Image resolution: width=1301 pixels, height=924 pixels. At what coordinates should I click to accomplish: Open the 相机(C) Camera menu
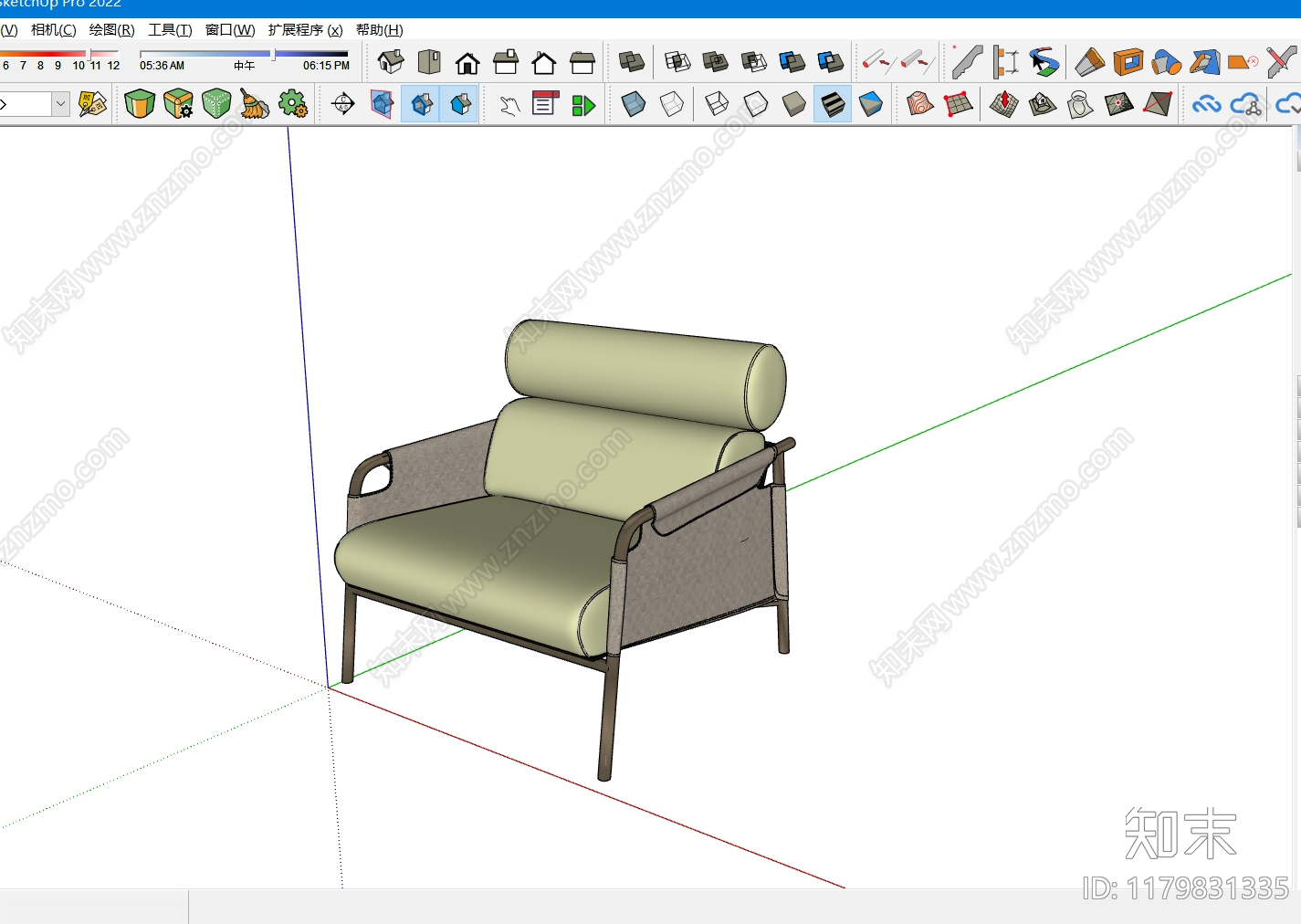click(54, 30)
